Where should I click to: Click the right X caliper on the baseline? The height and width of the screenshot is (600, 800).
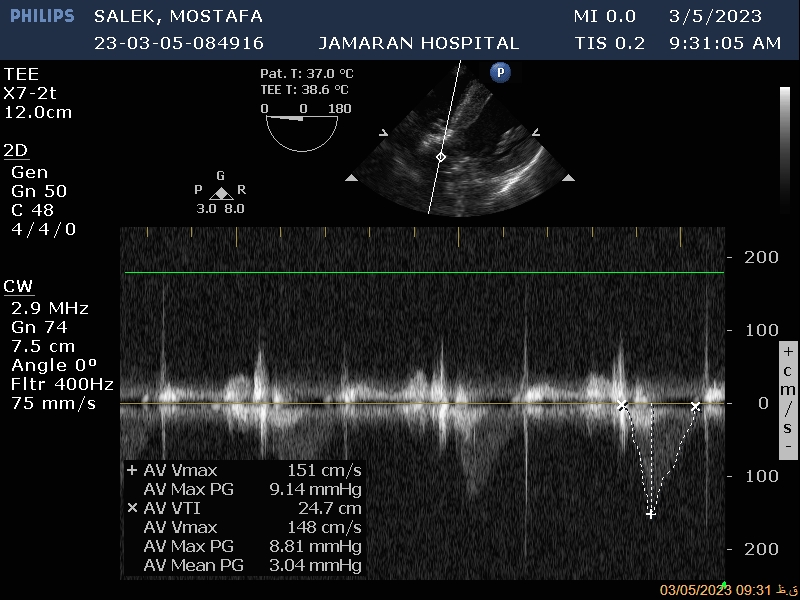click(695, 407)
